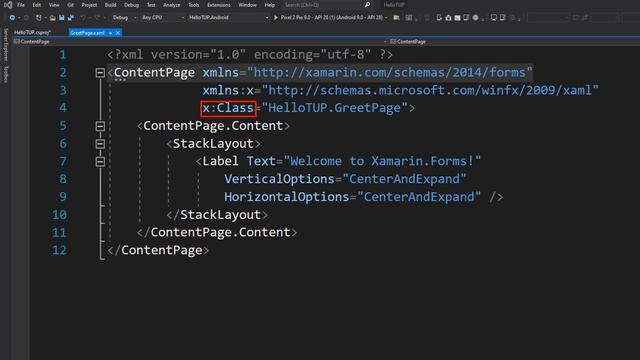Click the HorizontalOptions attribute

click(x=287, y=197)
